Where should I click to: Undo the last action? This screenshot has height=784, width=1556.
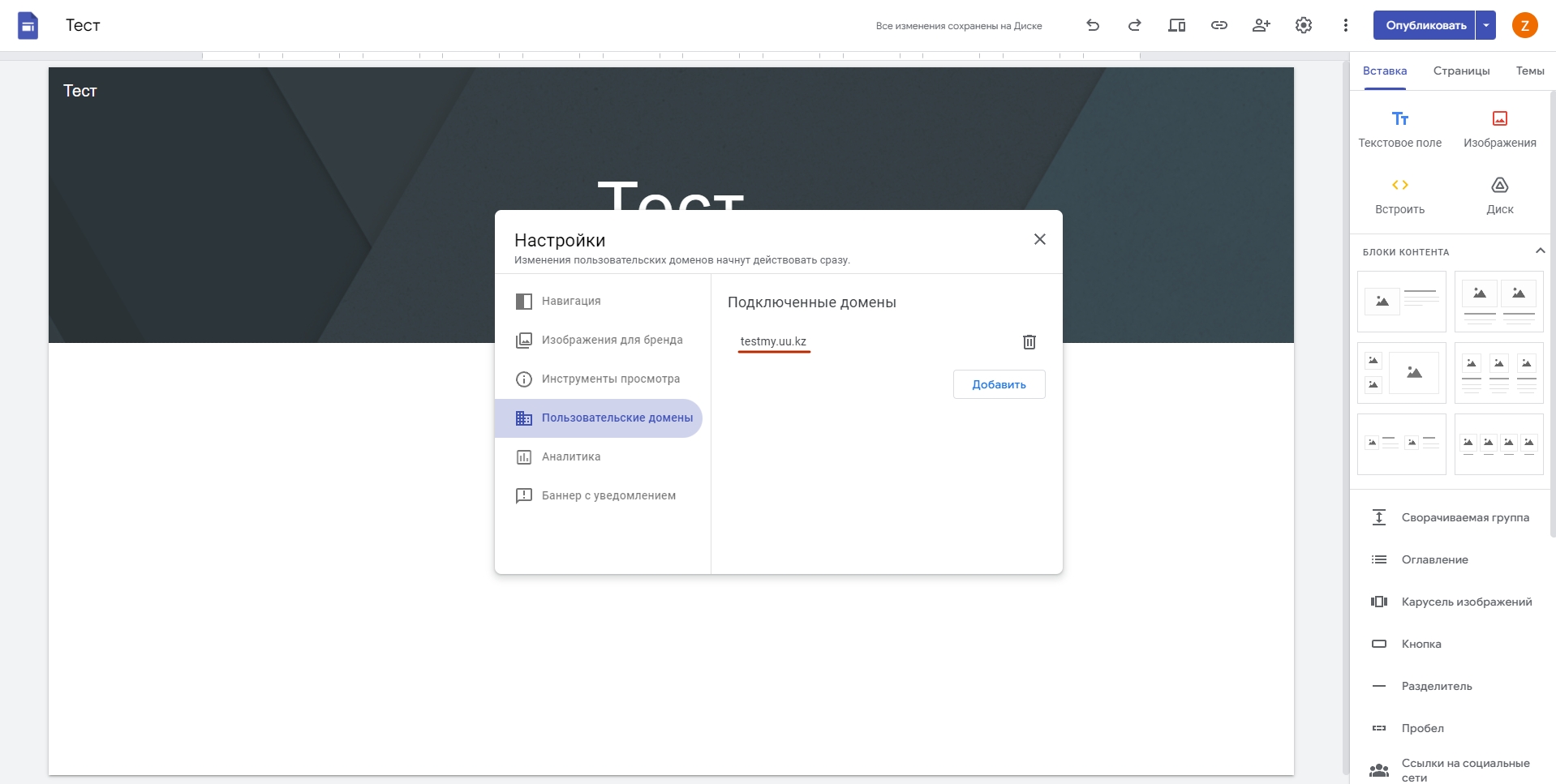[x=1093, y=25]
